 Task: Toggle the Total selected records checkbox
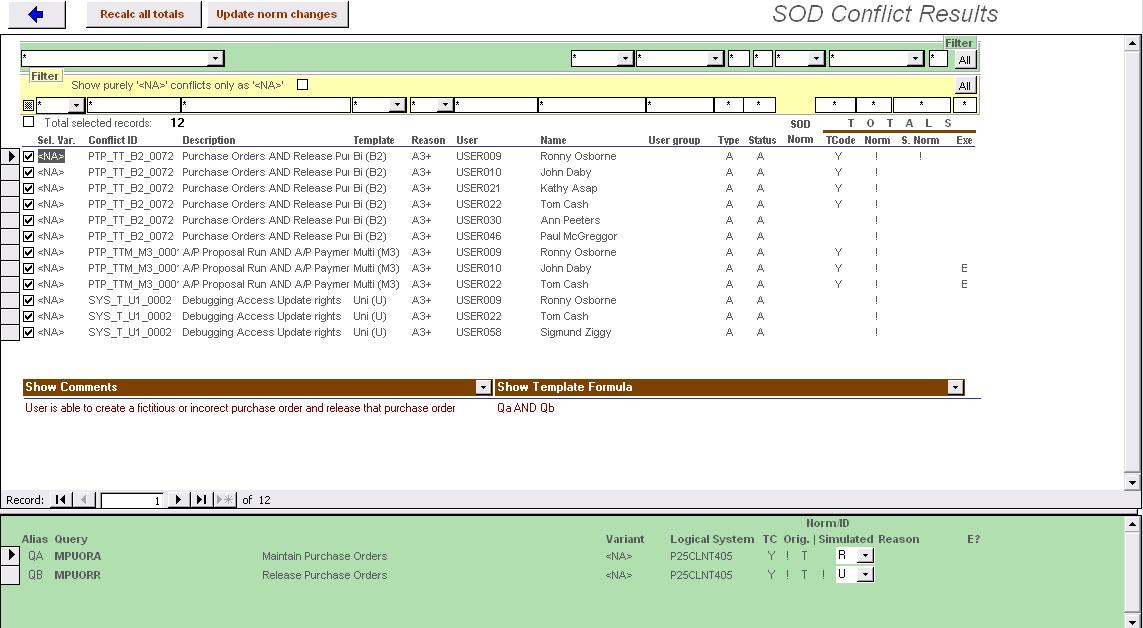(28, 122)
